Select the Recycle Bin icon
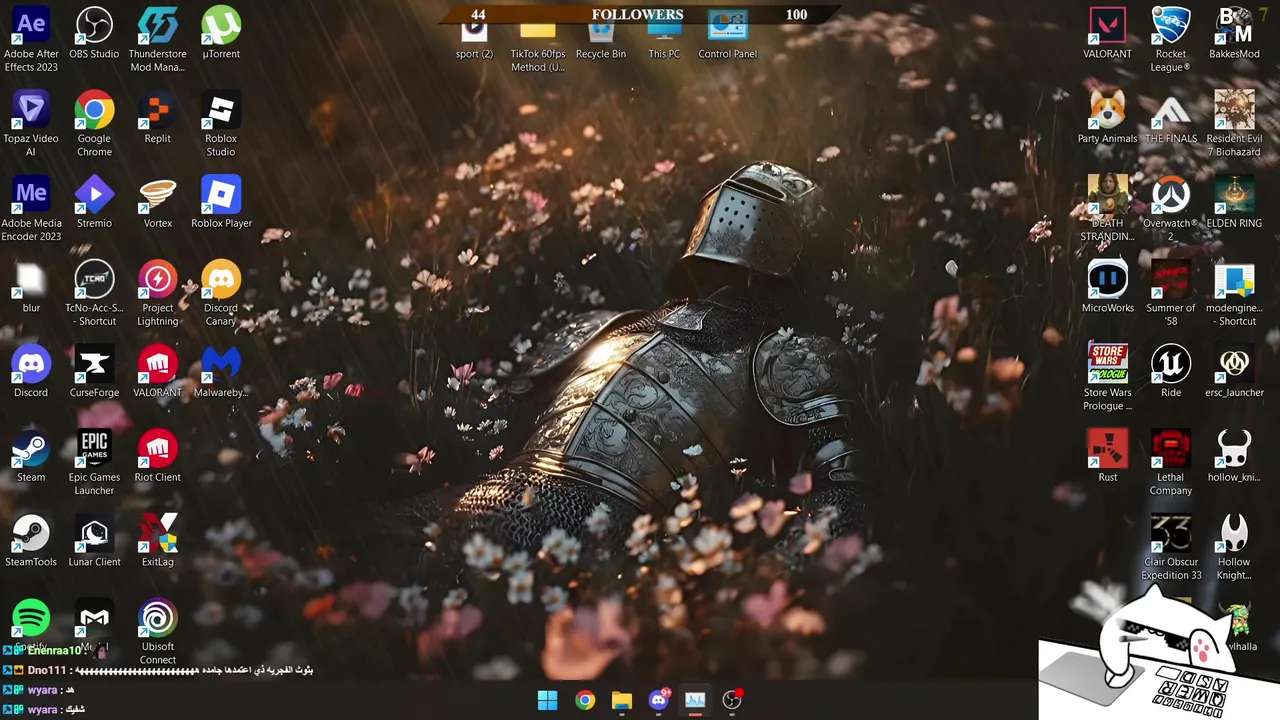 pos(601,40)
